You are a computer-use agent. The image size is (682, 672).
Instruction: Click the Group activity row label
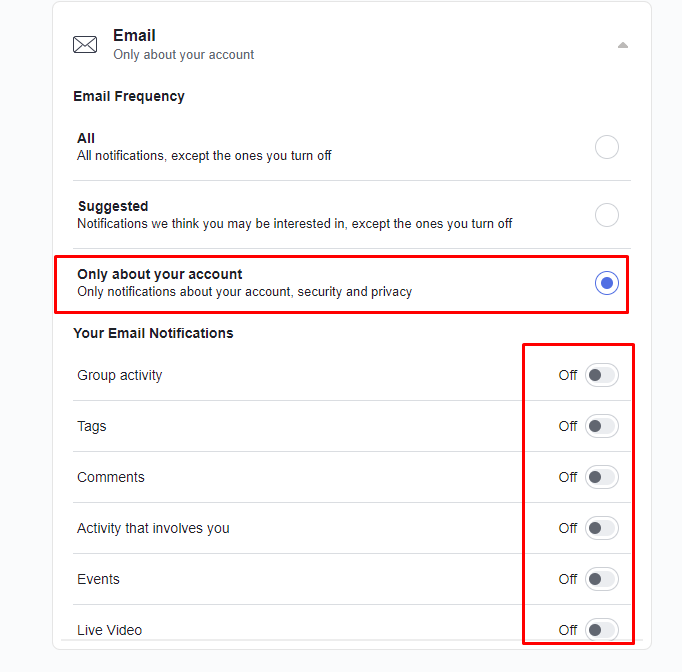tap(119, 375)
